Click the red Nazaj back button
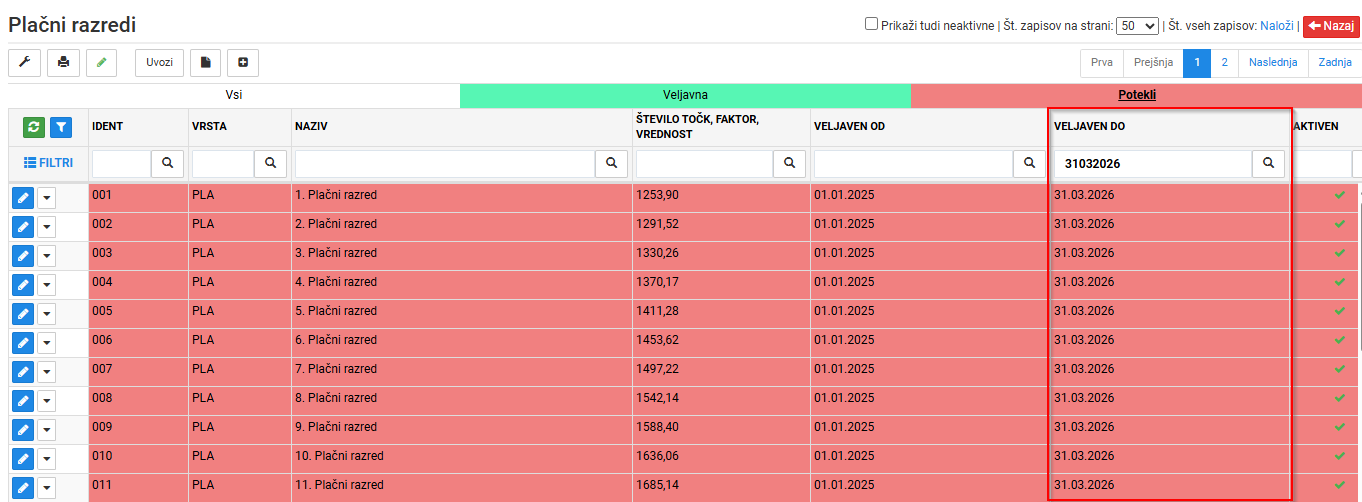The image size is (1362, 502). [x=1331, y=25]
